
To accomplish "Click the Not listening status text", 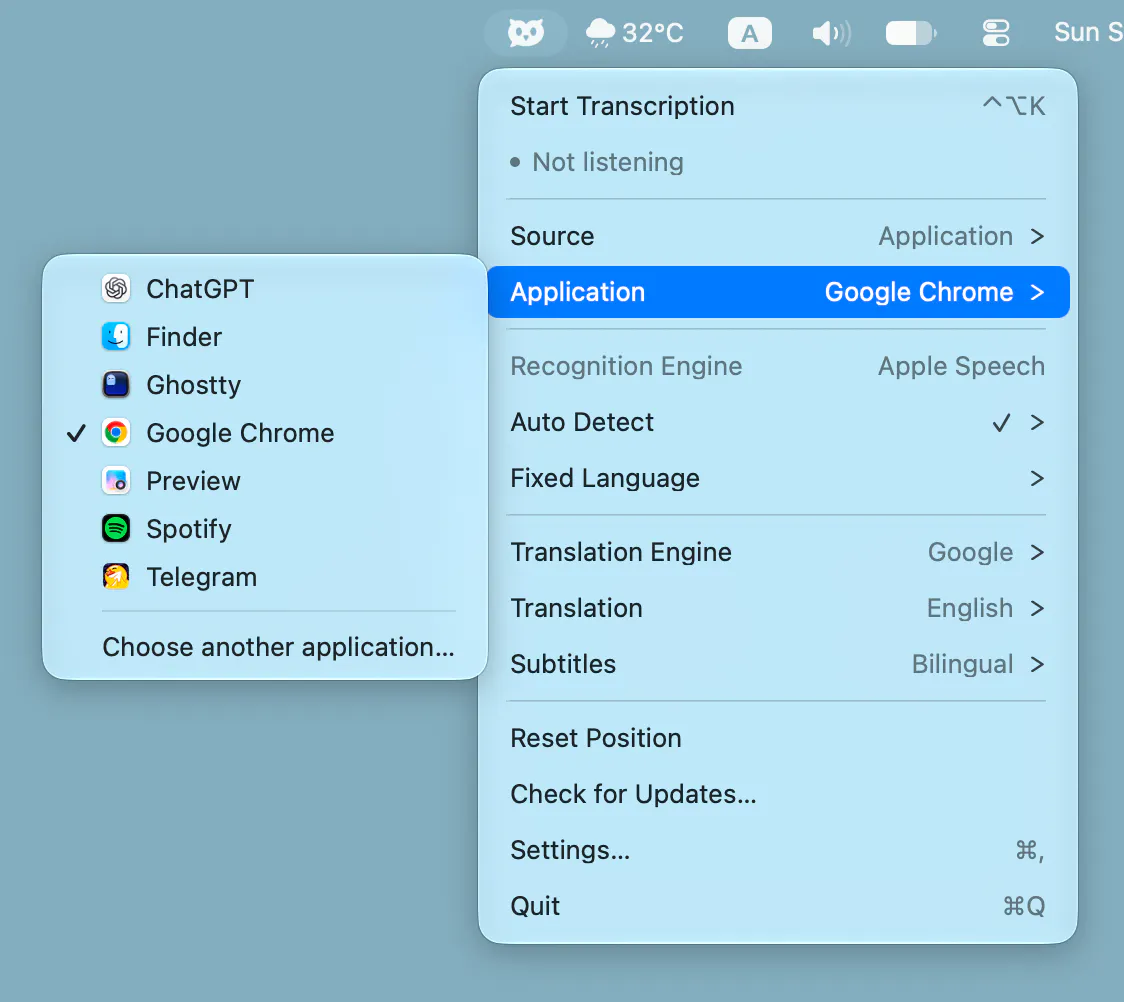I will coord(608,163).
